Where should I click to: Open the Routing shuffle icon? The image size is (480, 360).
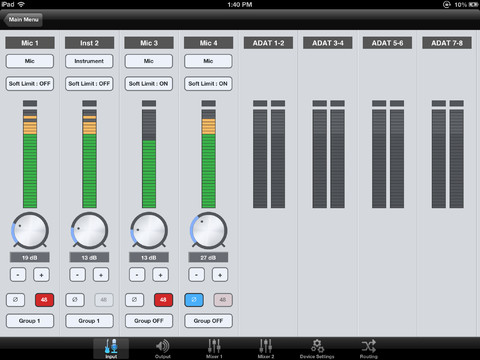(368, 346)
